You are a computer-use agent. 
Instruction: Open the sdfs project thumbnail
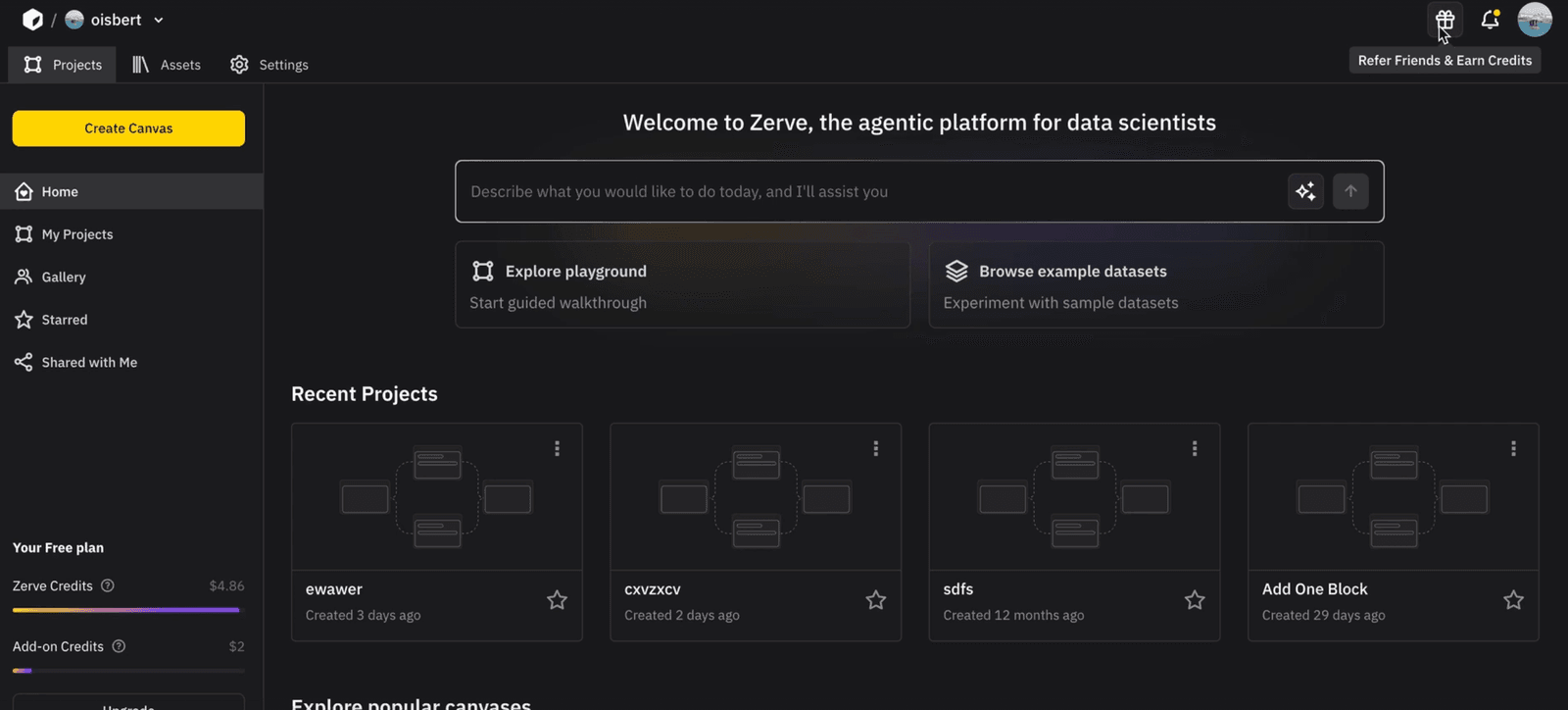[1075, 497]
